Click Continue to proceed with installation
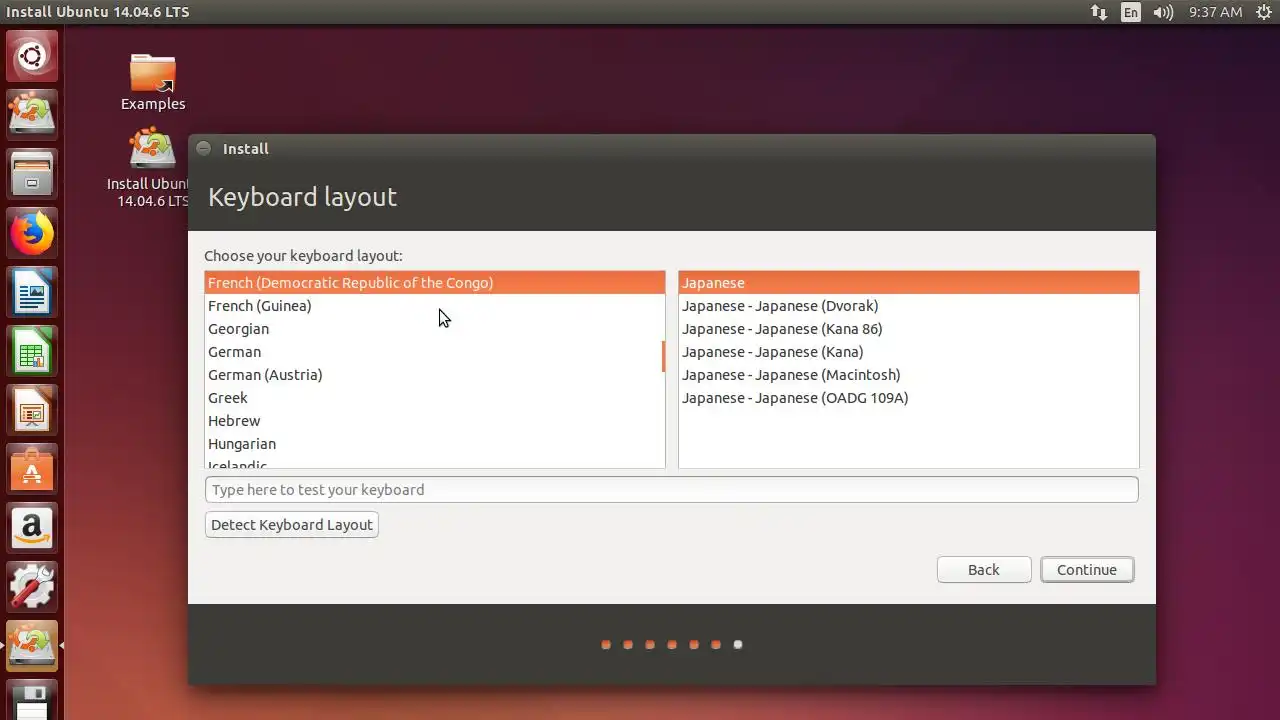Image resolution: width=1280 pixels, height=720 pixels. (x=1087, y=570)
